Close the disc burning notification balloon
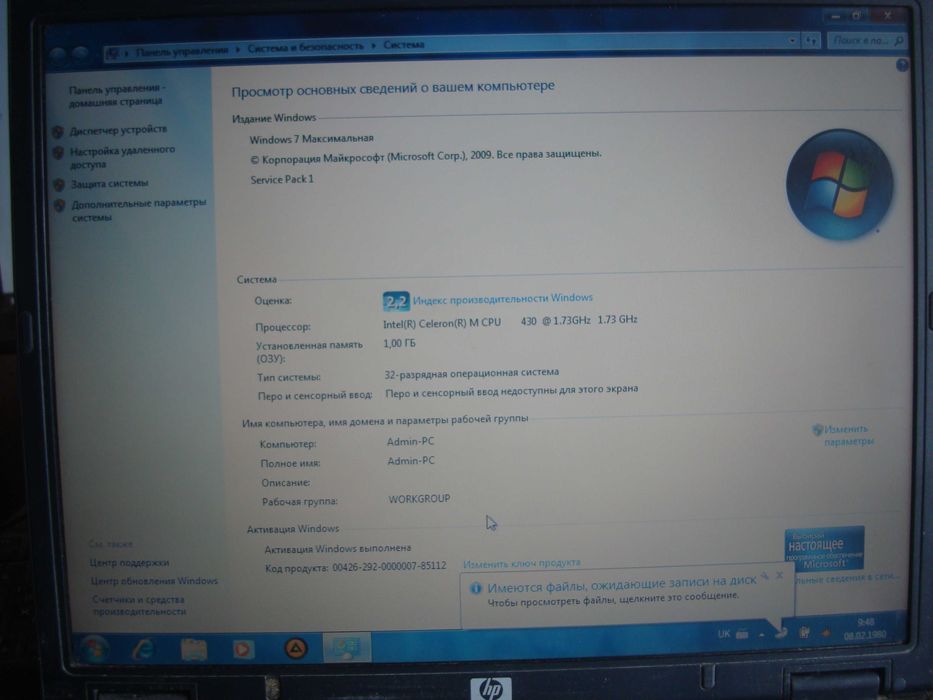This screenshot has height=700, width=933. (x=779, y=576)
